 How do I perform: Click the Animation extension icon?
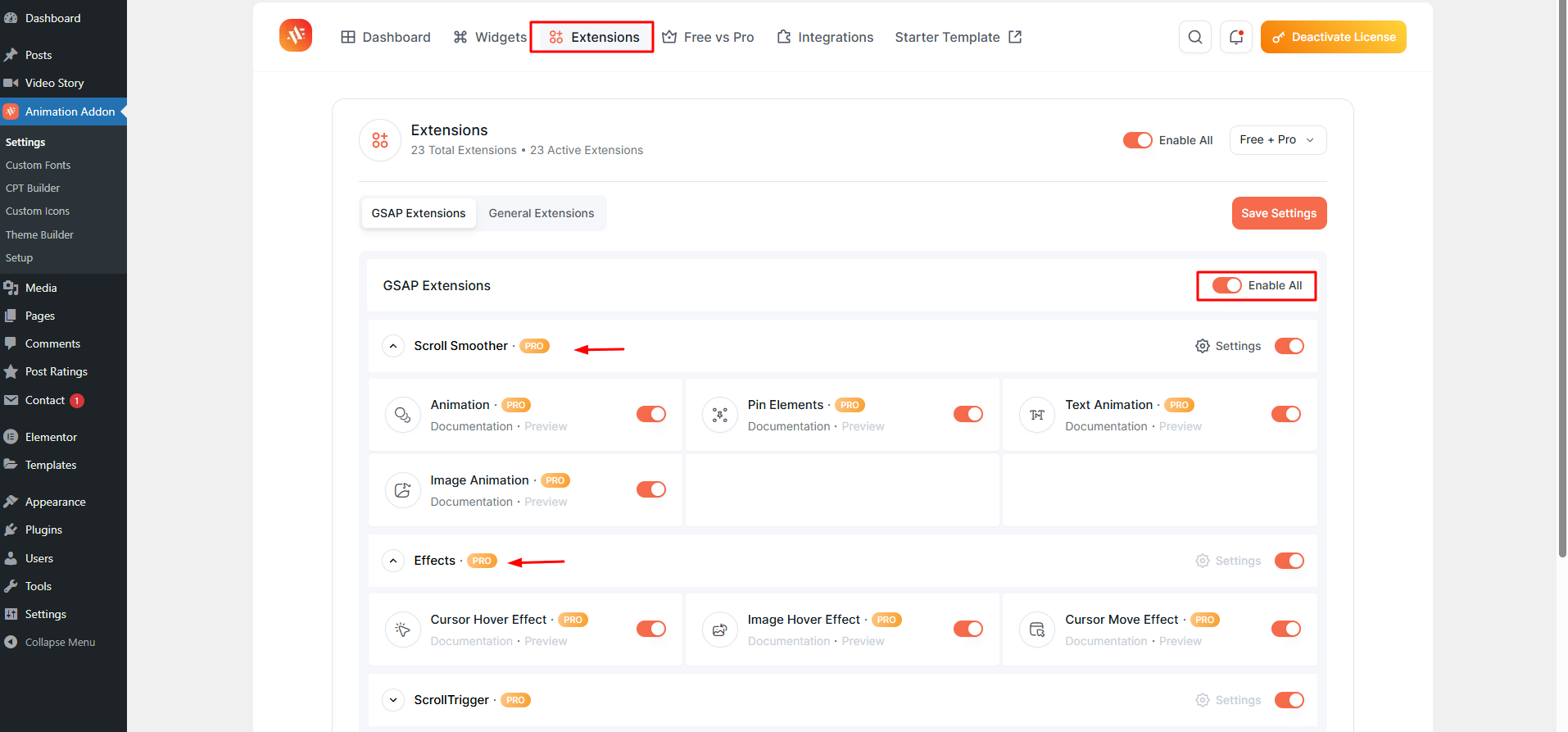click(403, 415)
